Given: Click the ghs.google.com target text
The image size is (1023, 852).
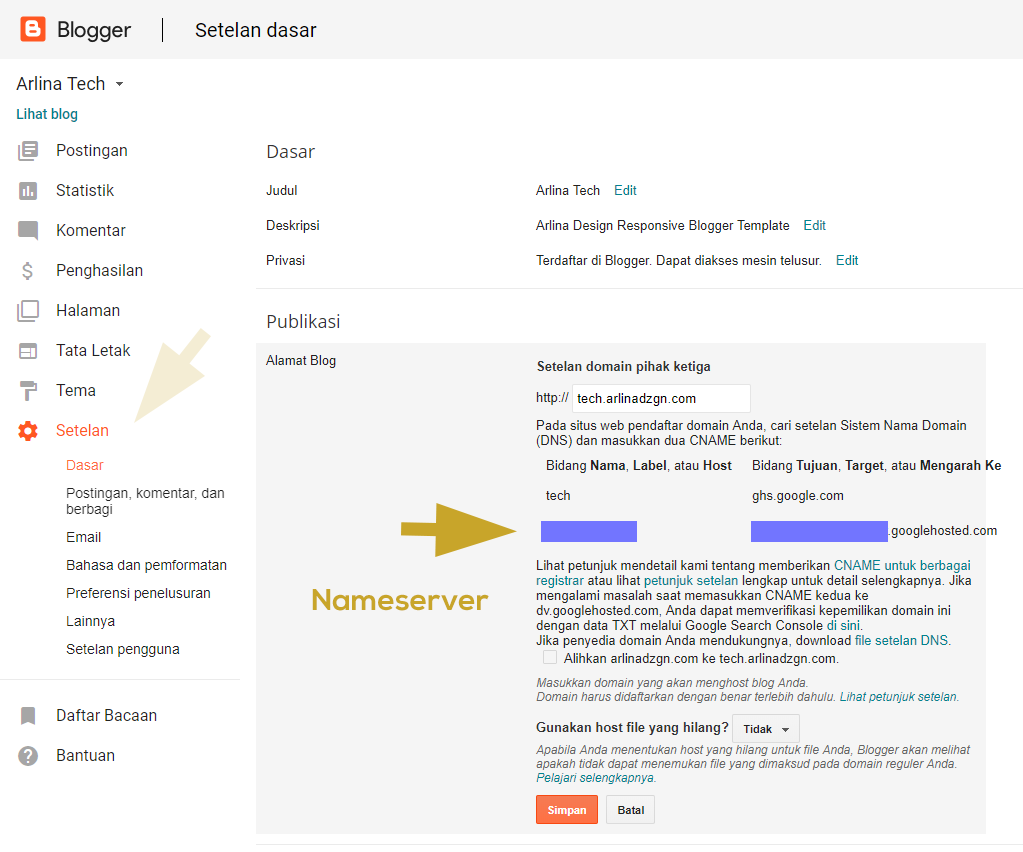Looking at the screenshot, I should [x=797, y=496].
